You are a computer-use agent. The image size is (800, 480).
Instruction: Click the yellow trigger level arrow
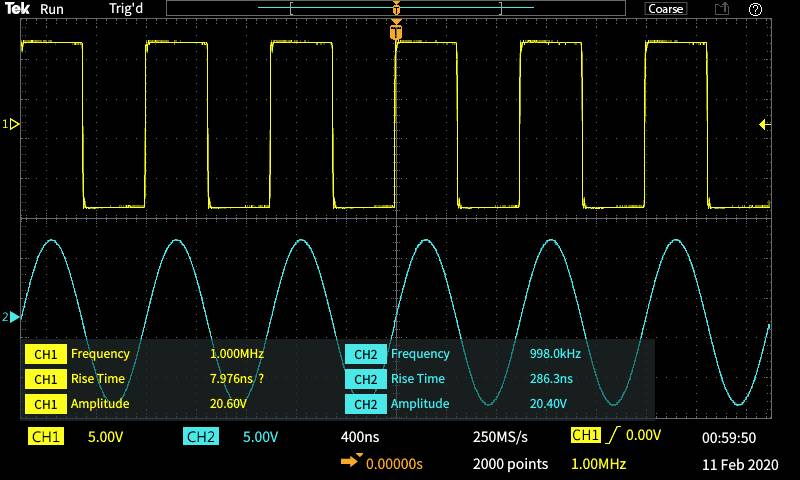pyautogui.click(x=764, y=124)
